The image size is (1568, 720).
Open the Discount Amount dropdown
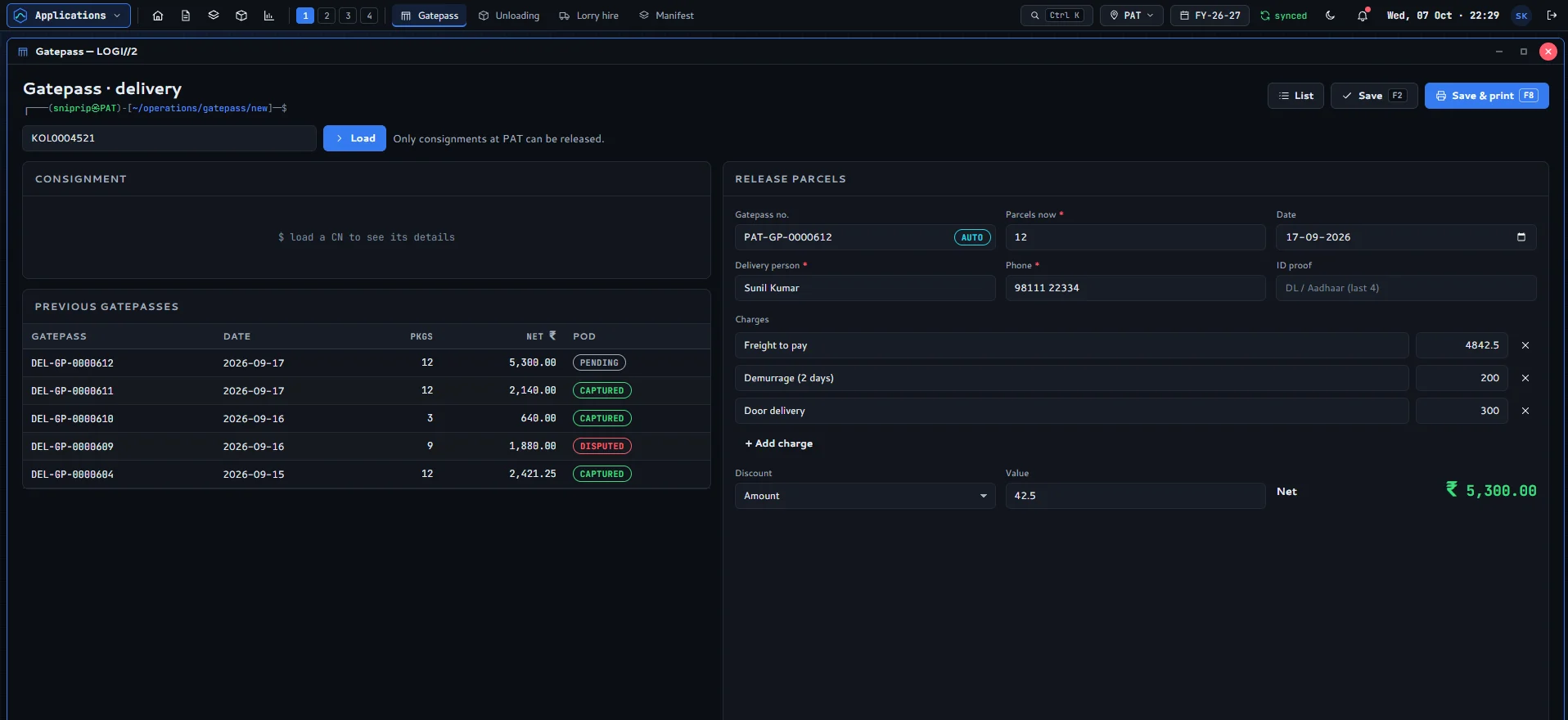[x=865, y=496]
